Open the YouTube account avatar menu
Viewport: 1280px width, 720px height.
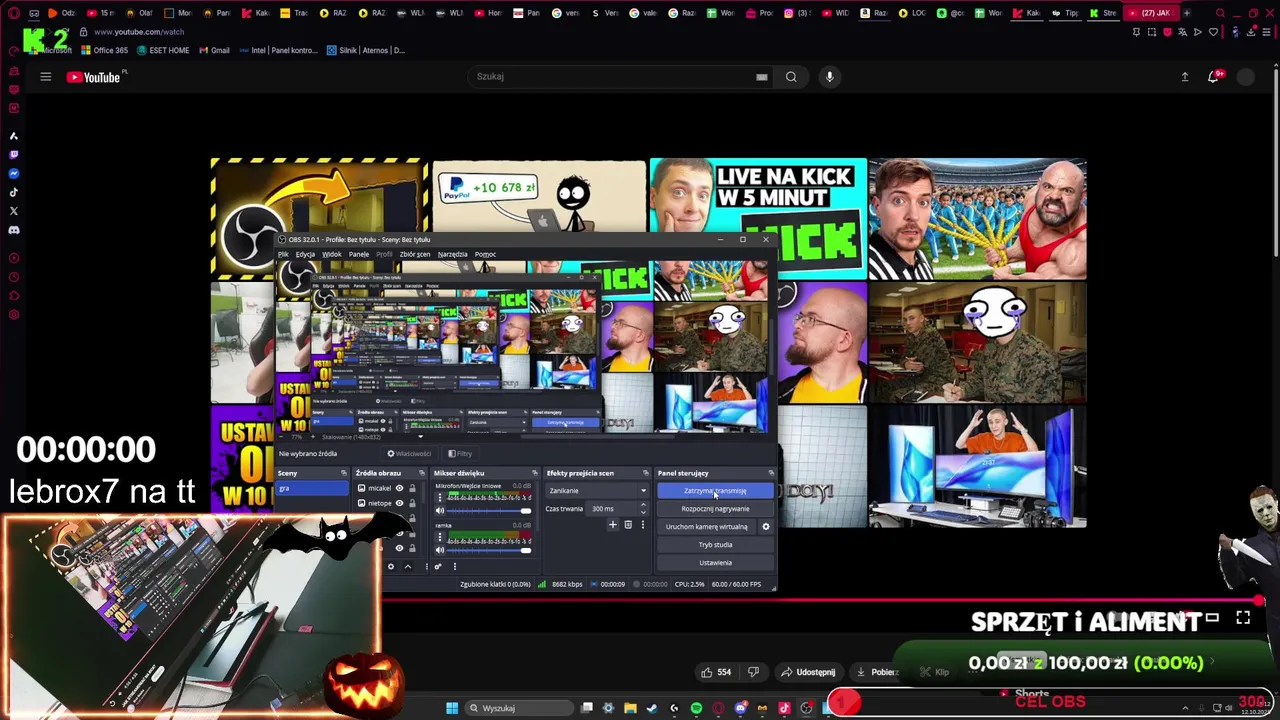point(1245,77)
